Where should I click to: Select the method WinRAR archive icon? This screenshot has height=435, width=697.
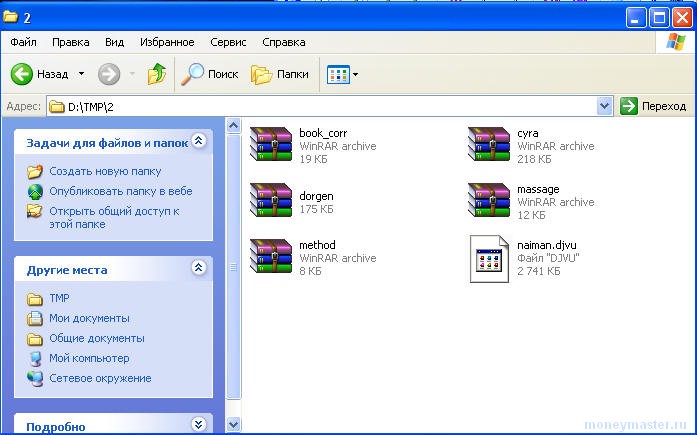pos(270,258)
